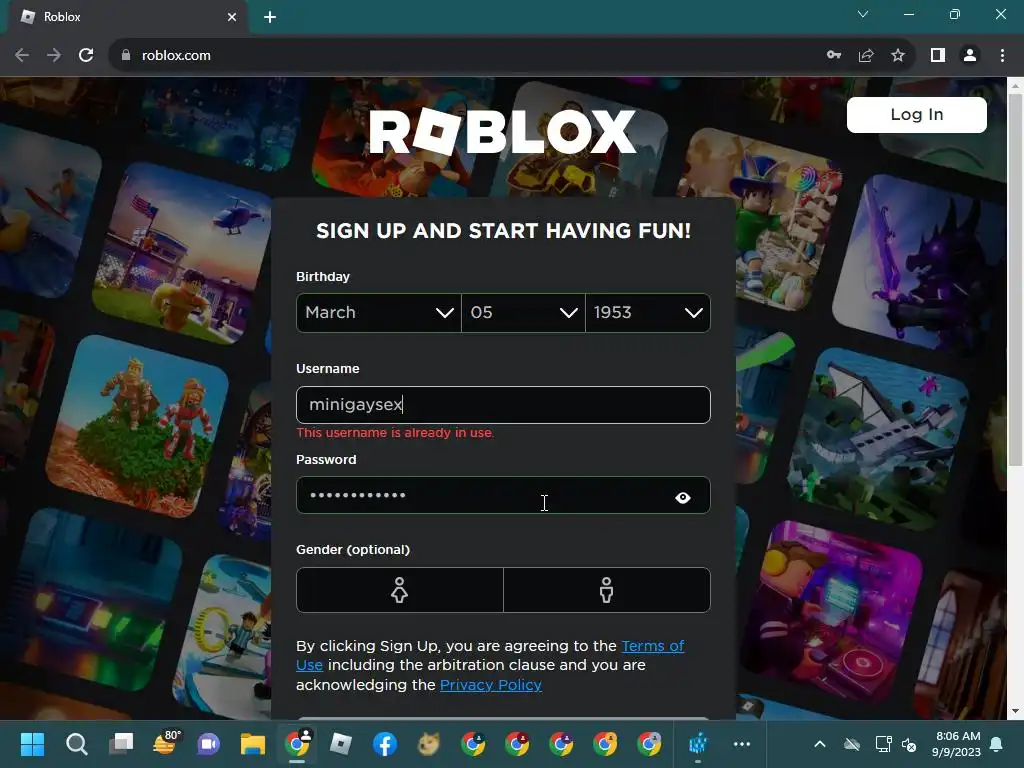Click the browser forward arrow
Screen dimensions: 1024x768
pos(54,56)
